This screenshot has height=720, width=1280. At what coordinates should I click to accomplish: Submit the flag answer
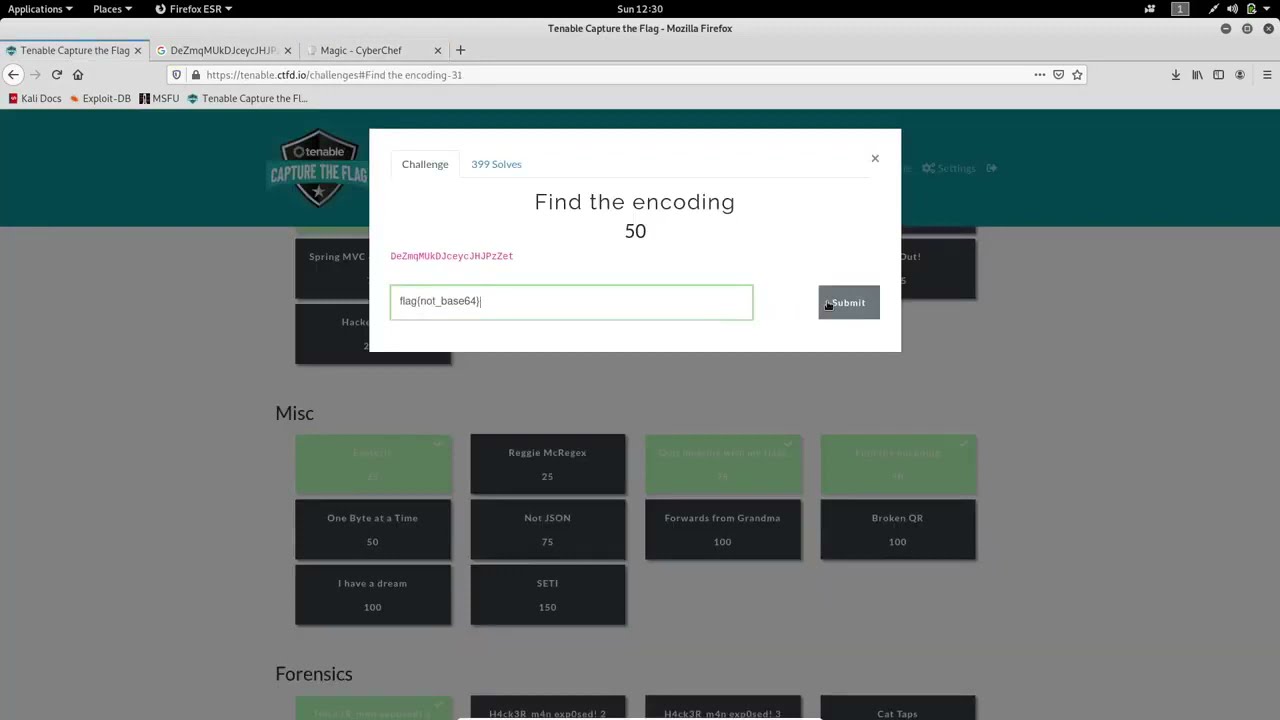pos(849,303)
